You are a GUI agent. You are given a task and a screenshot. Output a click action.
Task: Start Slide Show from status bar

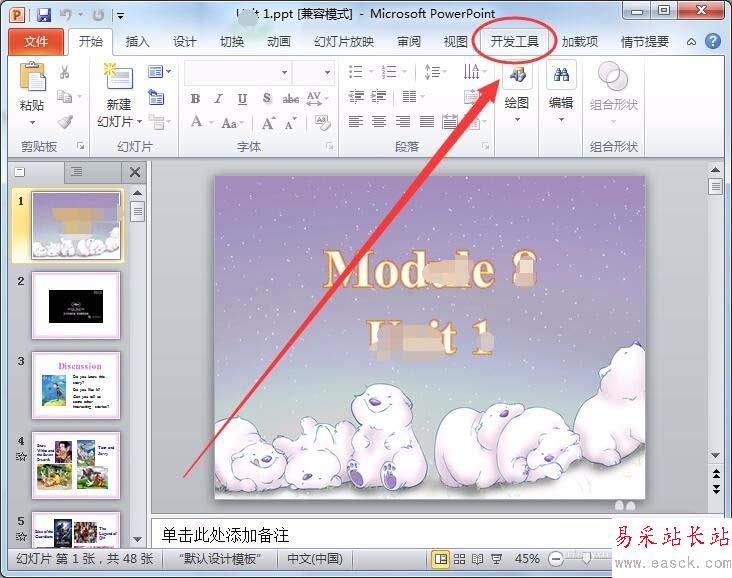tap(496, 559)
